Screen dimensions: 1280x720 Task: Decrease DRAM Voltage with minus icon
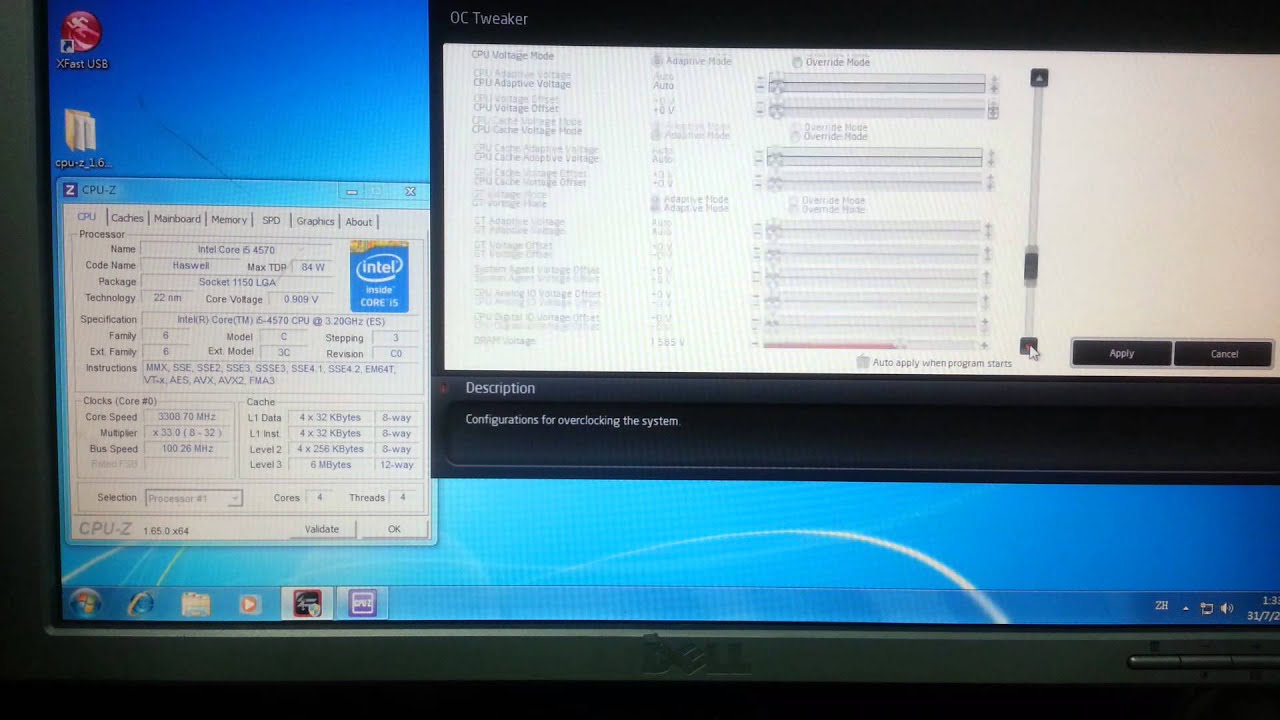(x=757, y=342)
